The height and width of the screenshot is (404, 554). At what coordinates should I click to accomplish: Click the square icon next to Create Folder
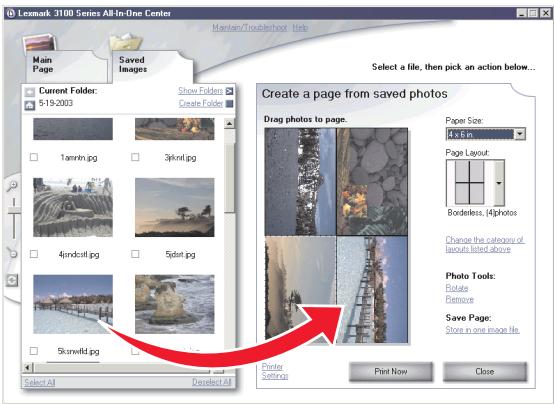click(229, 104)
